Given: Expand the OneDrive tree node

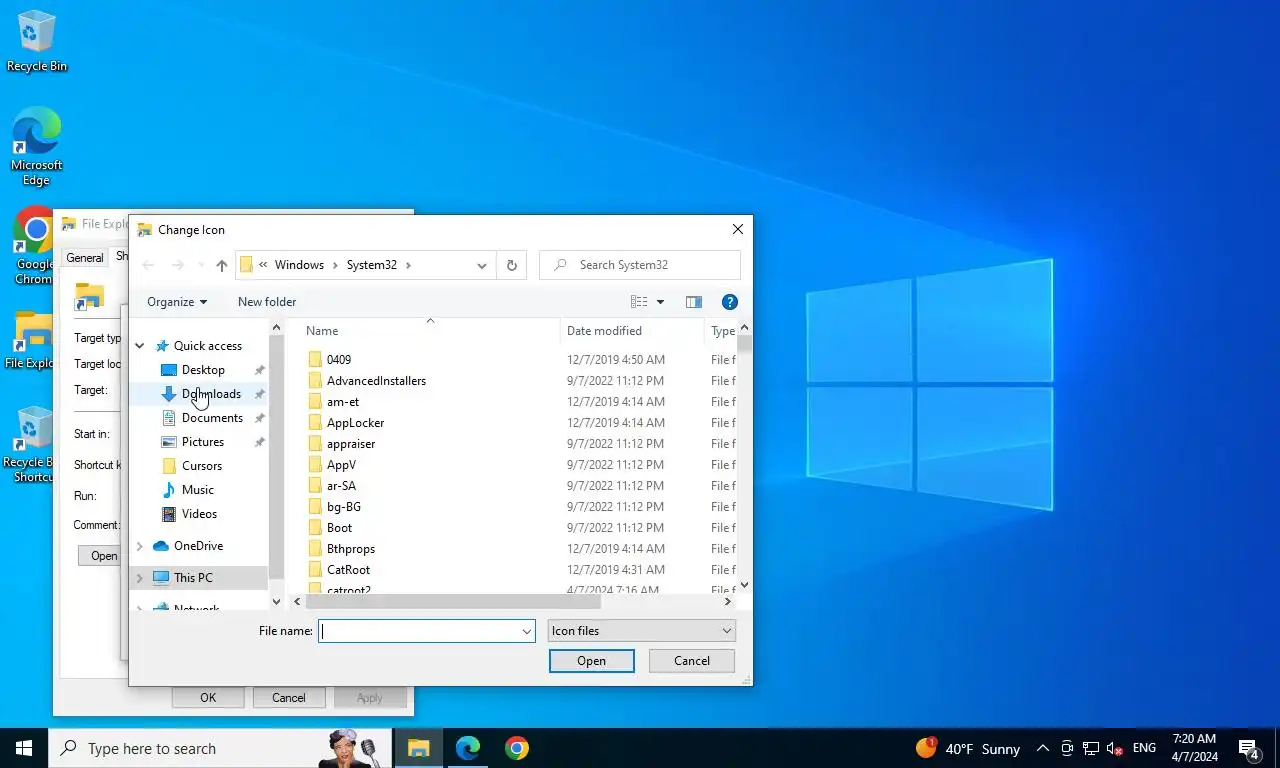Looking at the screenshot, I should click(140, 546).
